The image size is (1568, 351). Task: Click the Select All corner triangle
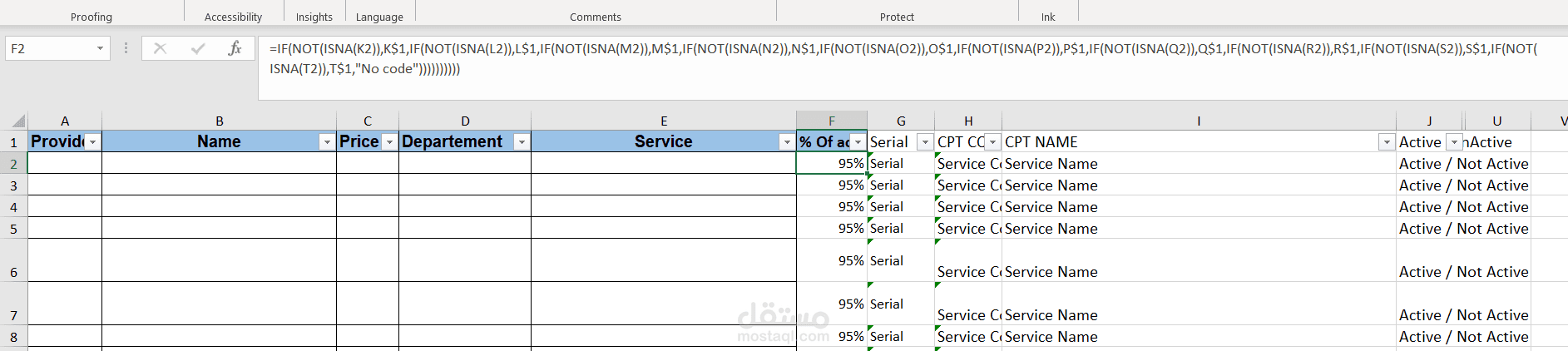point(18,121)
